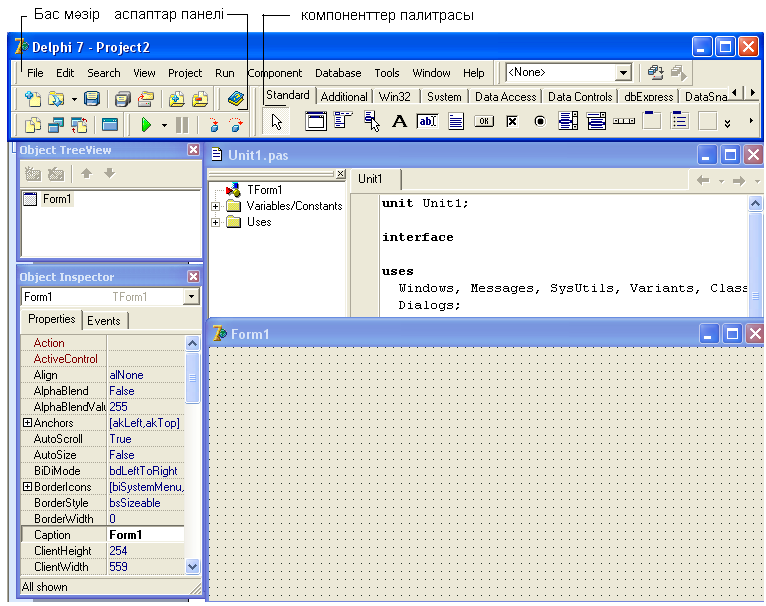766x606 pixels.
Task: Open the Component menu
Action: point(275,73)
